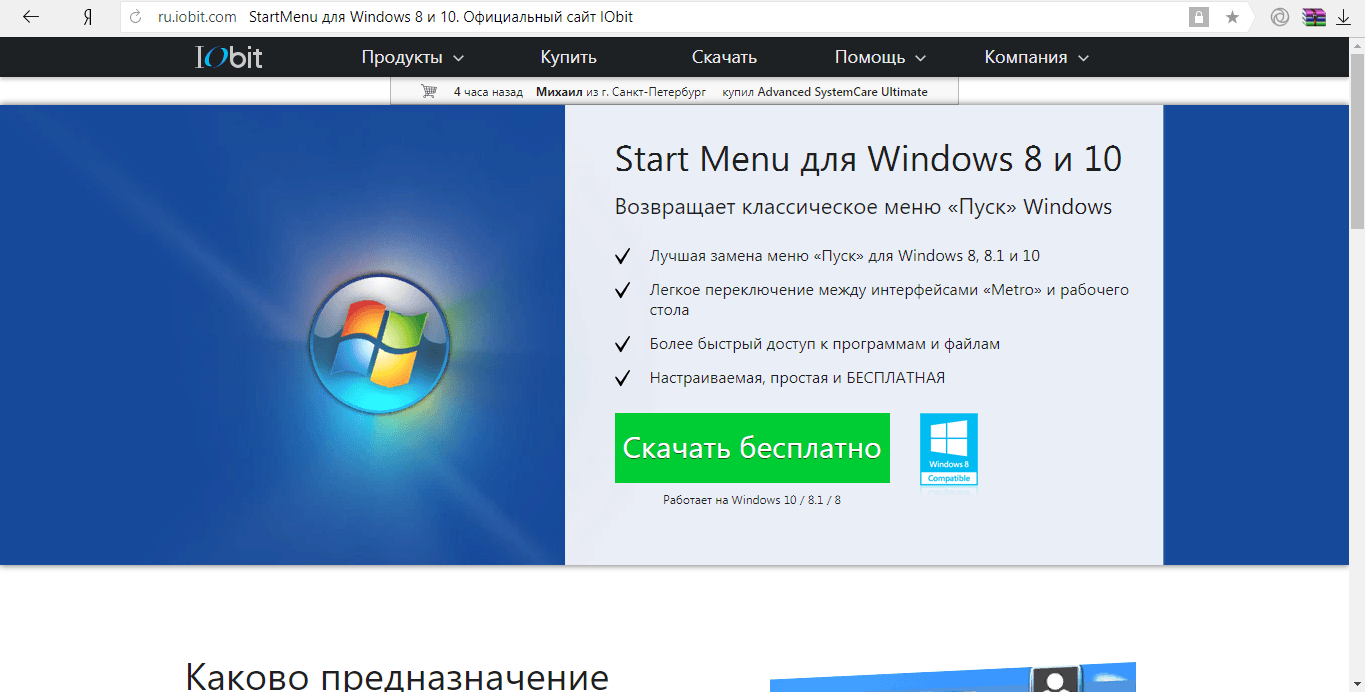Click text Работает на Windows 10 / 8.1 / 8

(752, 499)
